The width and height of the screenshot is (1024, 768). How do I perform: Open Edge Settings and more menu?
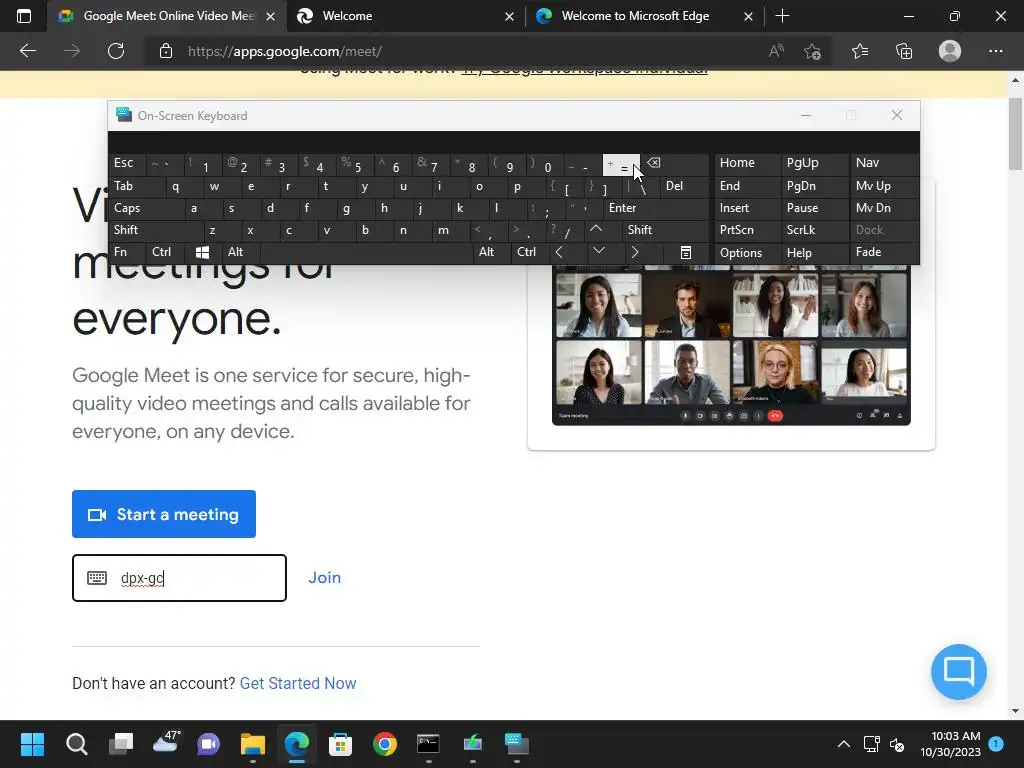(995, 51)
